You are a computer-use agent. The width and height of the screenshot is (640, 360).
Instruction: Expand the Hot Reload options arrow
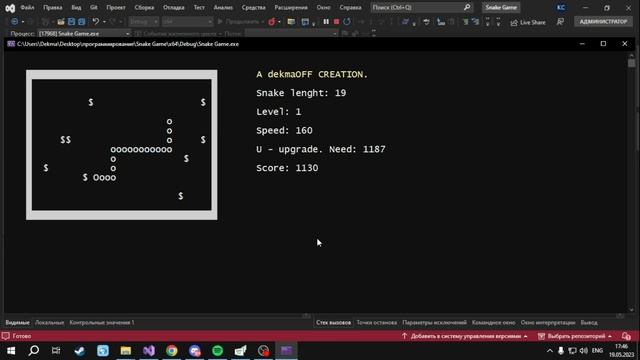[279, 22]
